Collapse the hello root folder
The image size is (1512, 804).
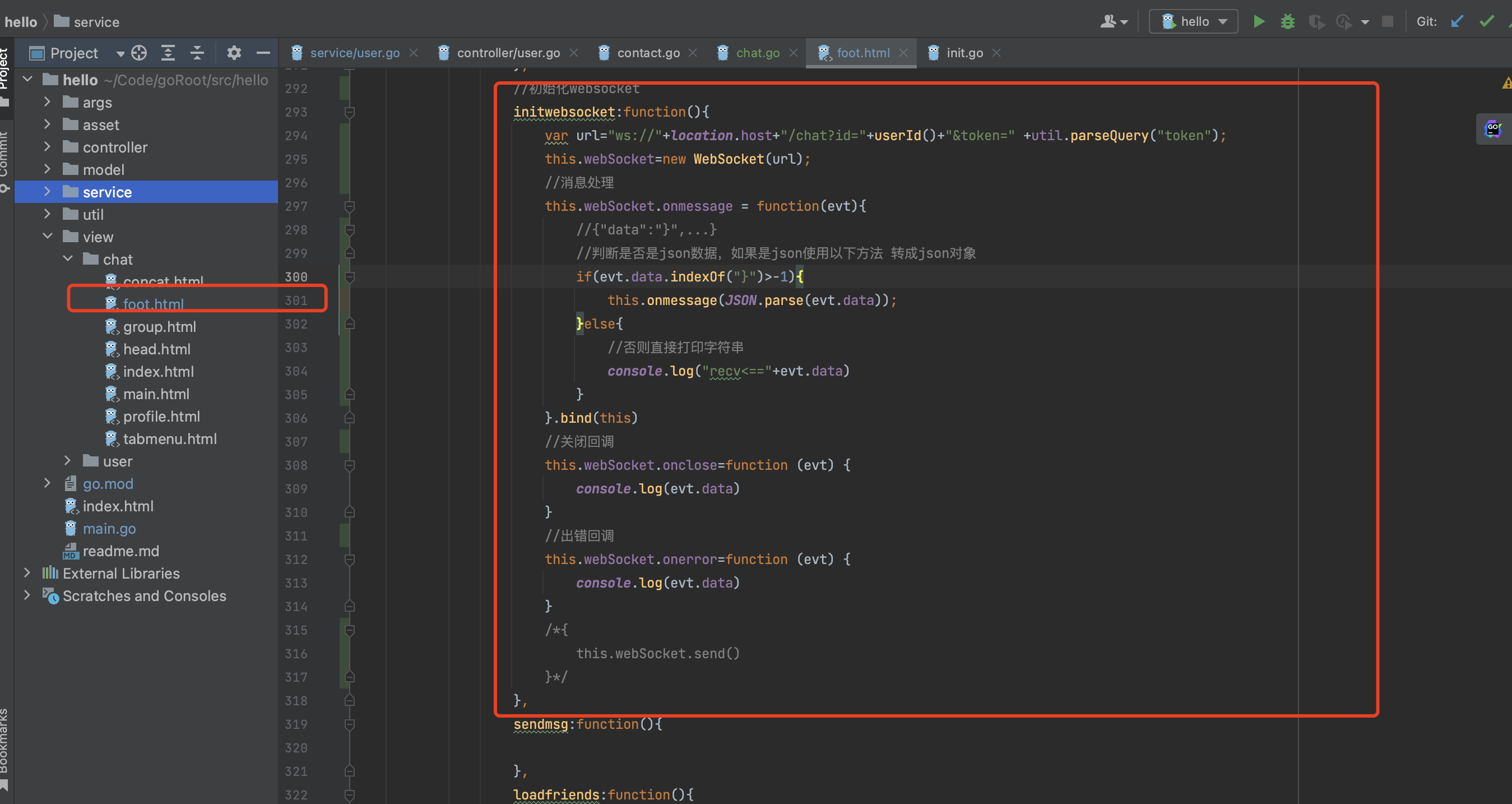pyautogui.click(x=27, y=78)
